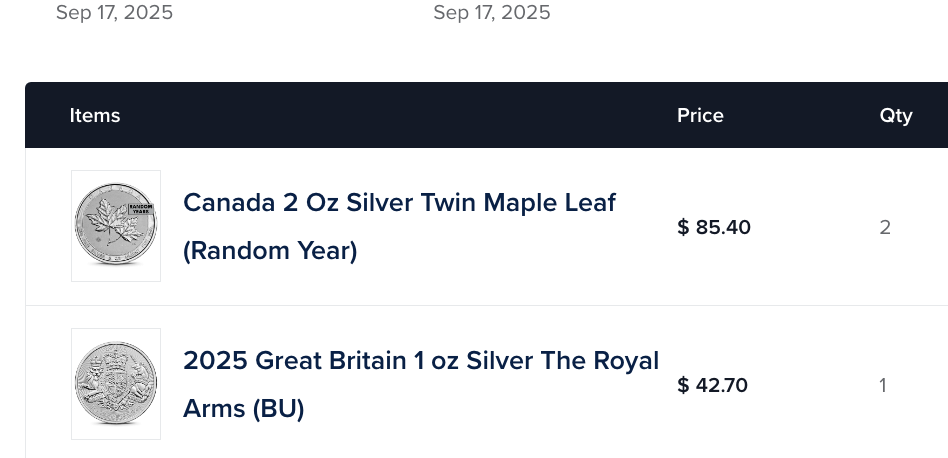This screenshot has width=948, height=458.
Task: Click quantity 1 in Royal Arms row
Action: coord(883,385)
